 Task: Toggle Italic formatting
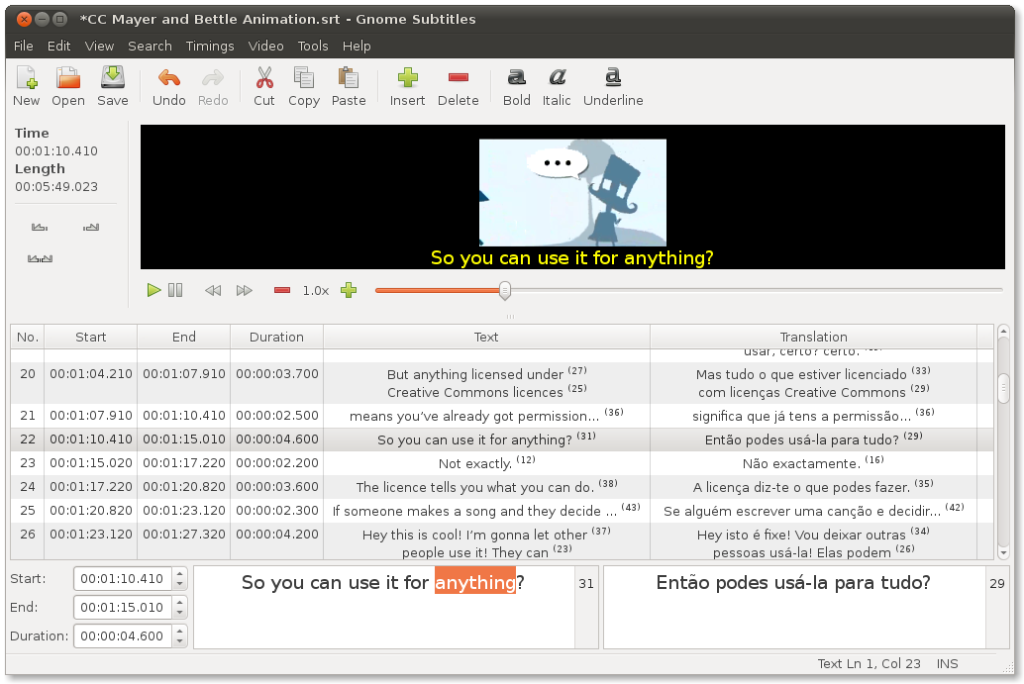pyautogui.click(x=557, y=78)
